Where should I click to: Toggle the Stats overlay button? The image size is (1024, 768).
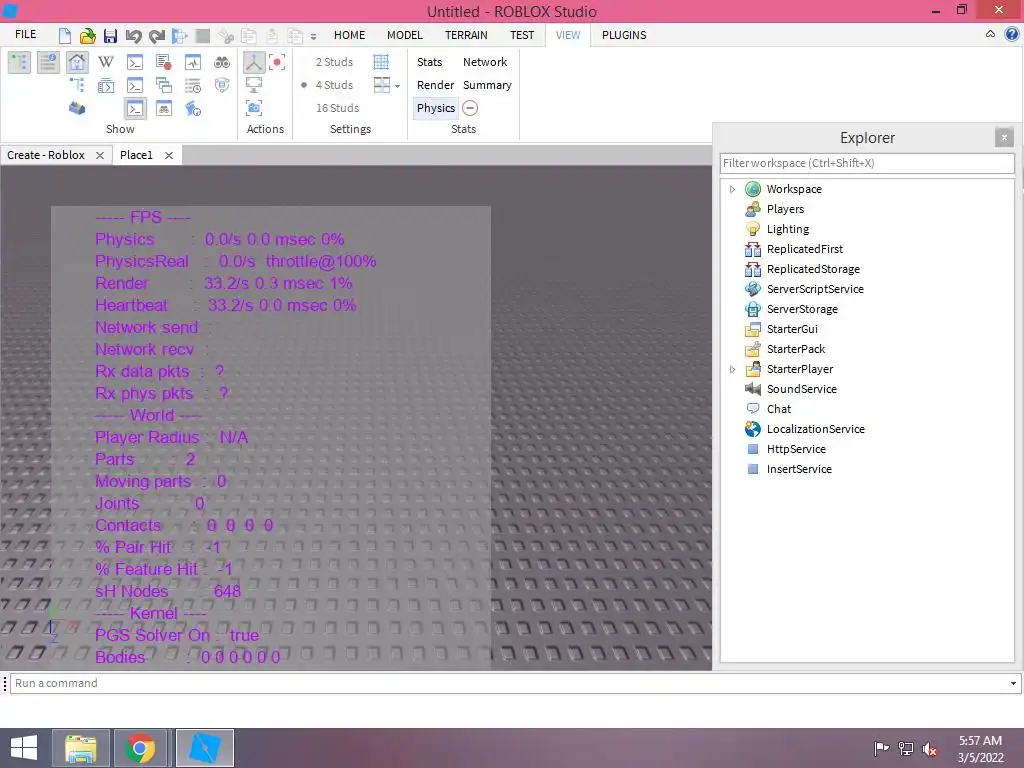(429, 62)
